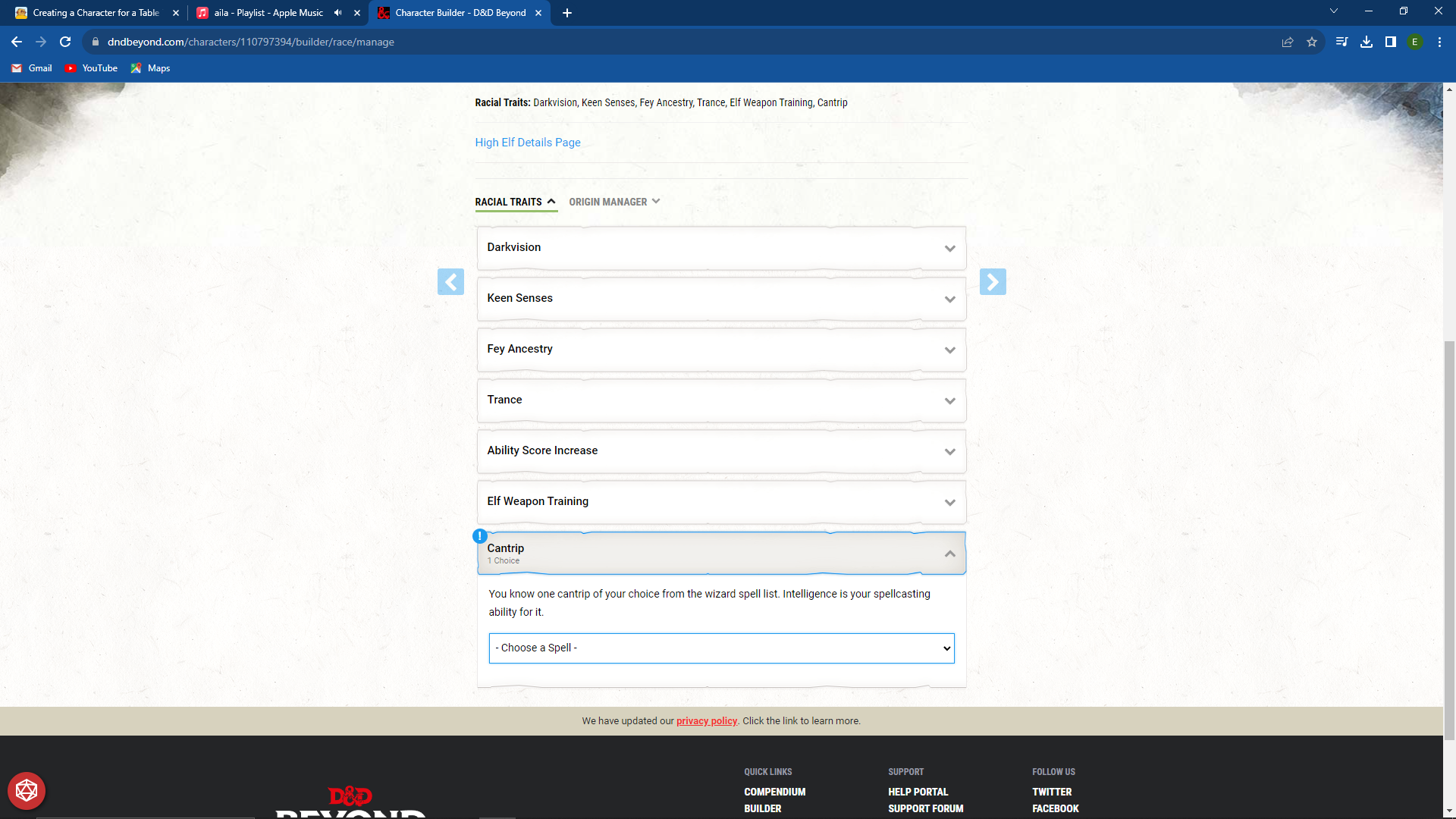Click the bookmark star in the address bar
Image resolution: width=1456 pixels, height=819 pixels.
coord(1312,42)
